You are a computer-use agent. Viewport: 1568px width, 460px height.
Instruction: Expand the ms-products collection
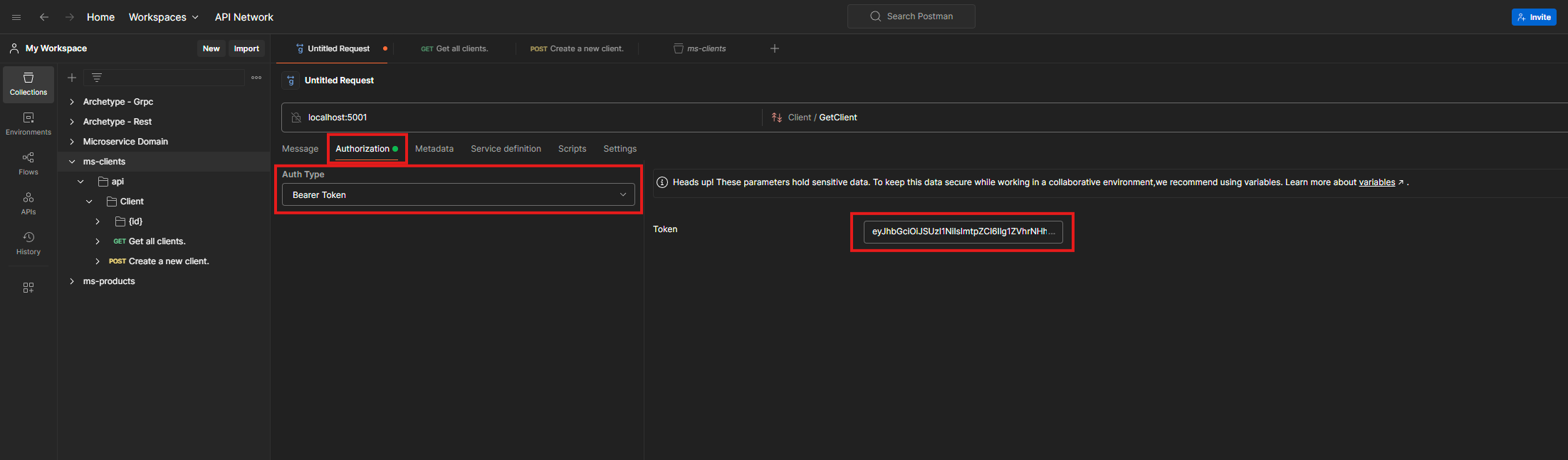pyautogui.click(x=72, y=281)
